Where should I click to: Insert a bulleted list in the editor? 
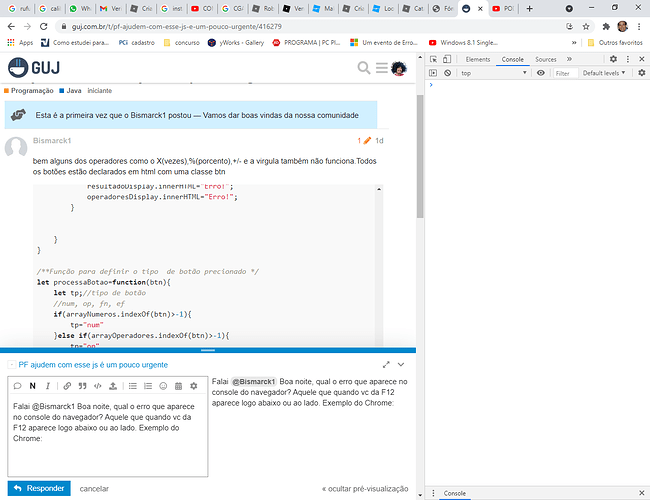133,386
